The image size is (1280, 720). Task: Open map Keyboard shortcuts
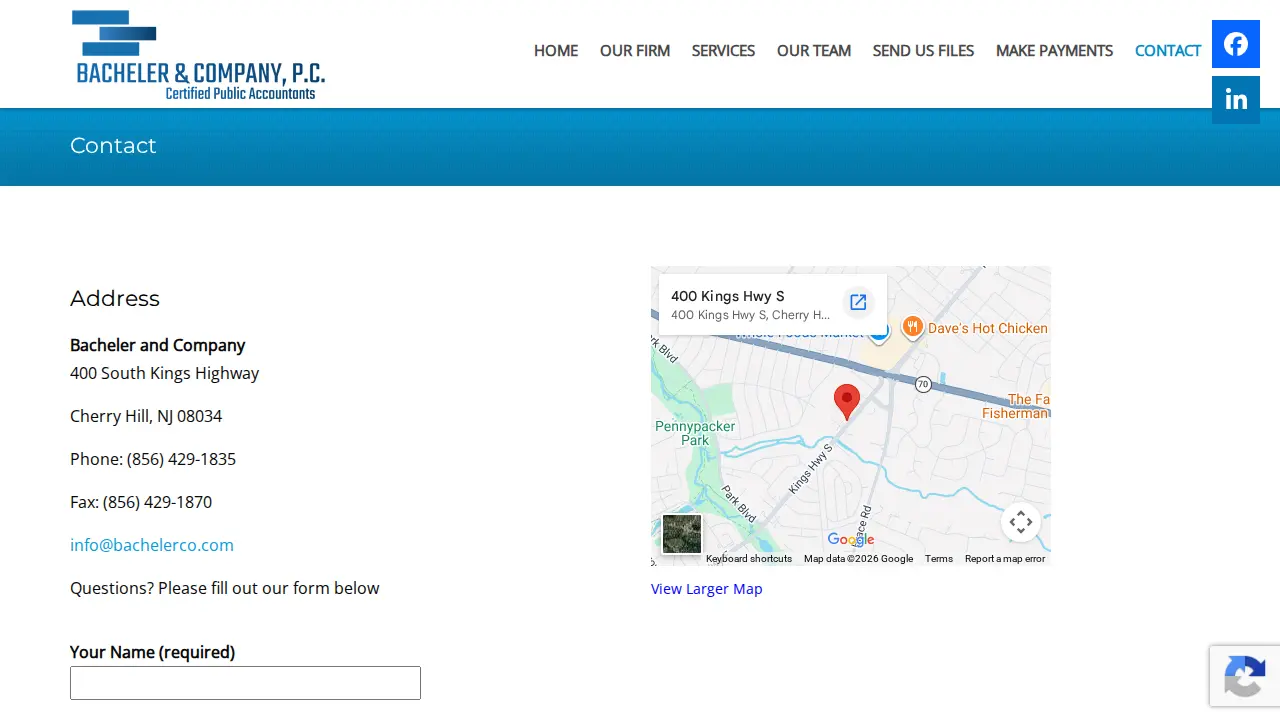749,559
